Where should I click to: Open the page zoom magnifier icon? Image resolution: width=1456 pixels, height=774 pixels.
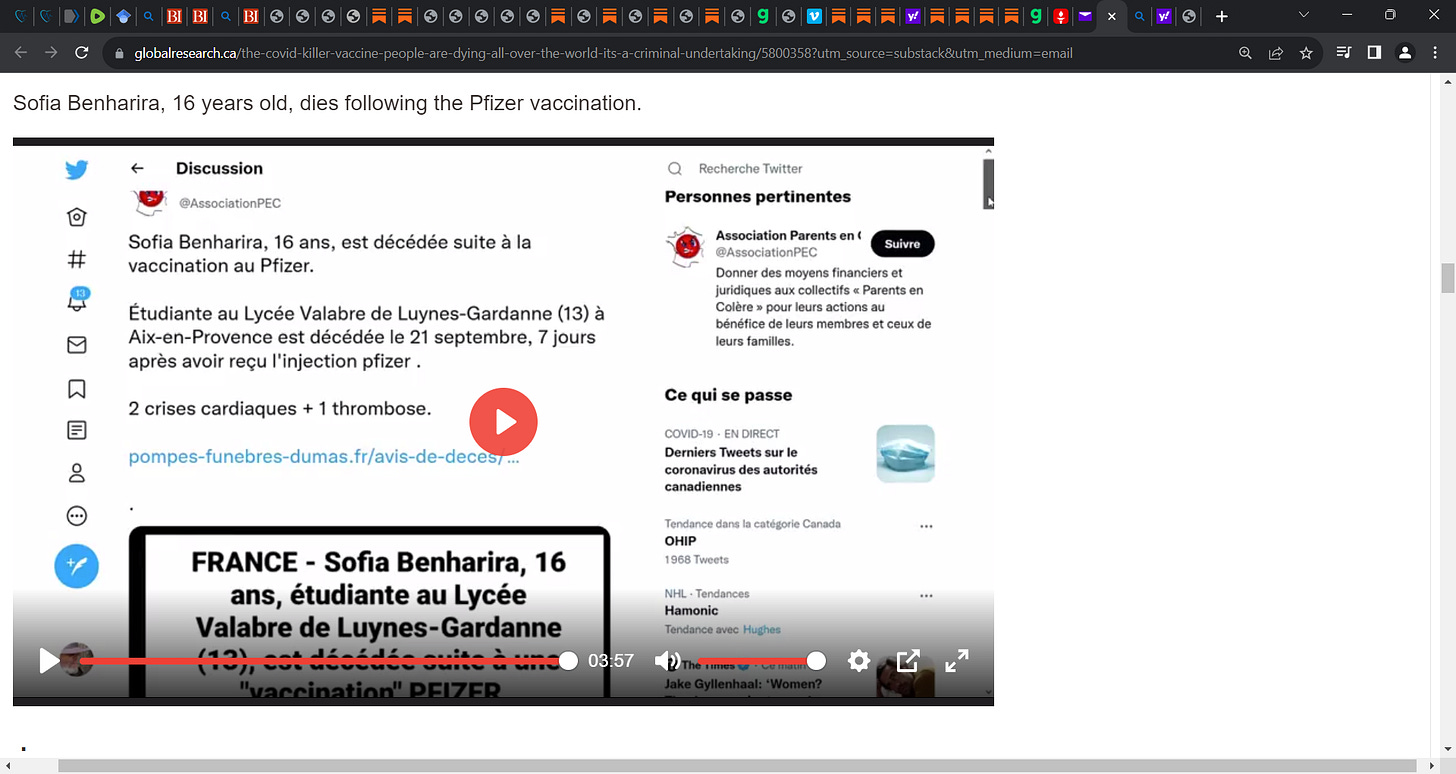tap(1246, 53)
